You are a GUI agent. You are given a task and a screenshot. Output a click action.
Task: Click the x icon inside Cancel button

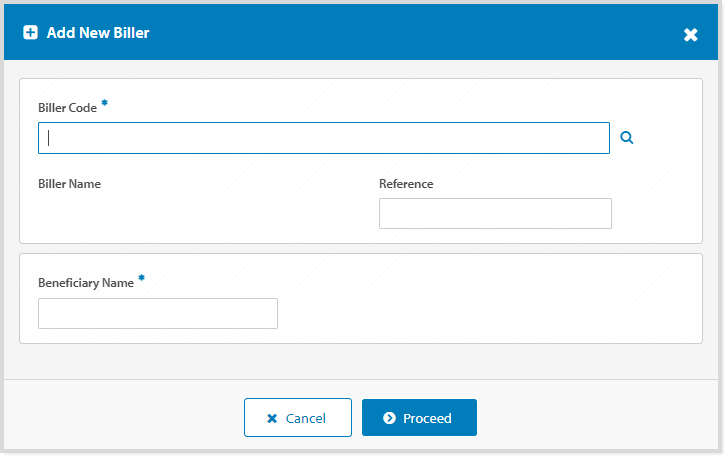(x=272, y=419)
